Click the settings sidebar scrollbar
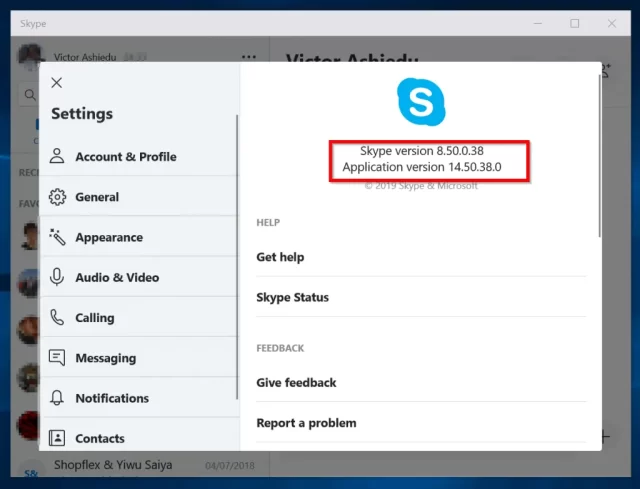The height and width of the screenshot is (489, 640). pos(237,257)
